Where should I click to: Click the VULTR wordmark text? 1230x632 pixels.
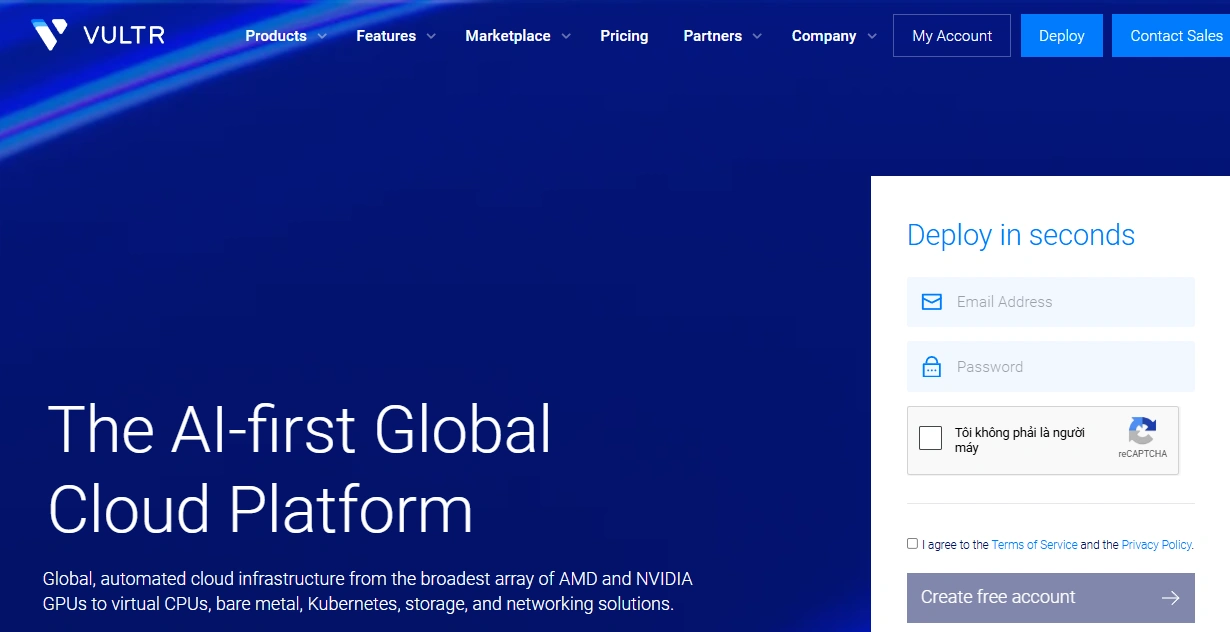[x=124, y=36]
